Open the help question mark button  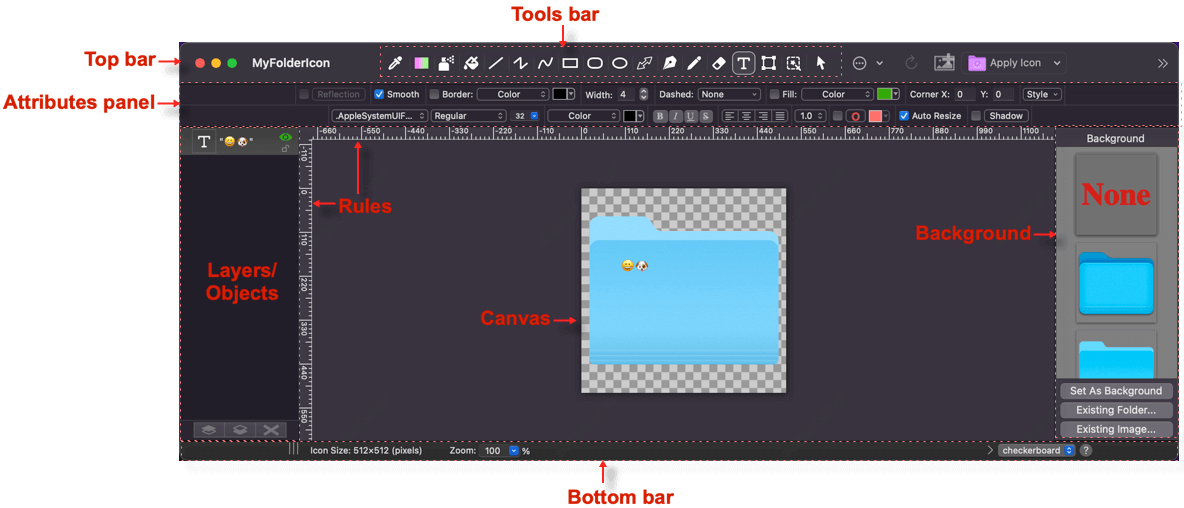coord(1086,451)
